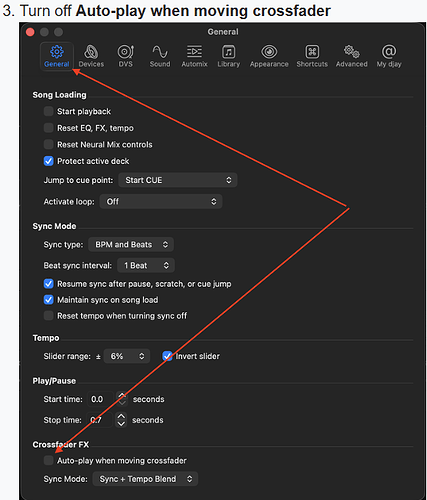Click the Start time stepper arrows

(122, 399)
